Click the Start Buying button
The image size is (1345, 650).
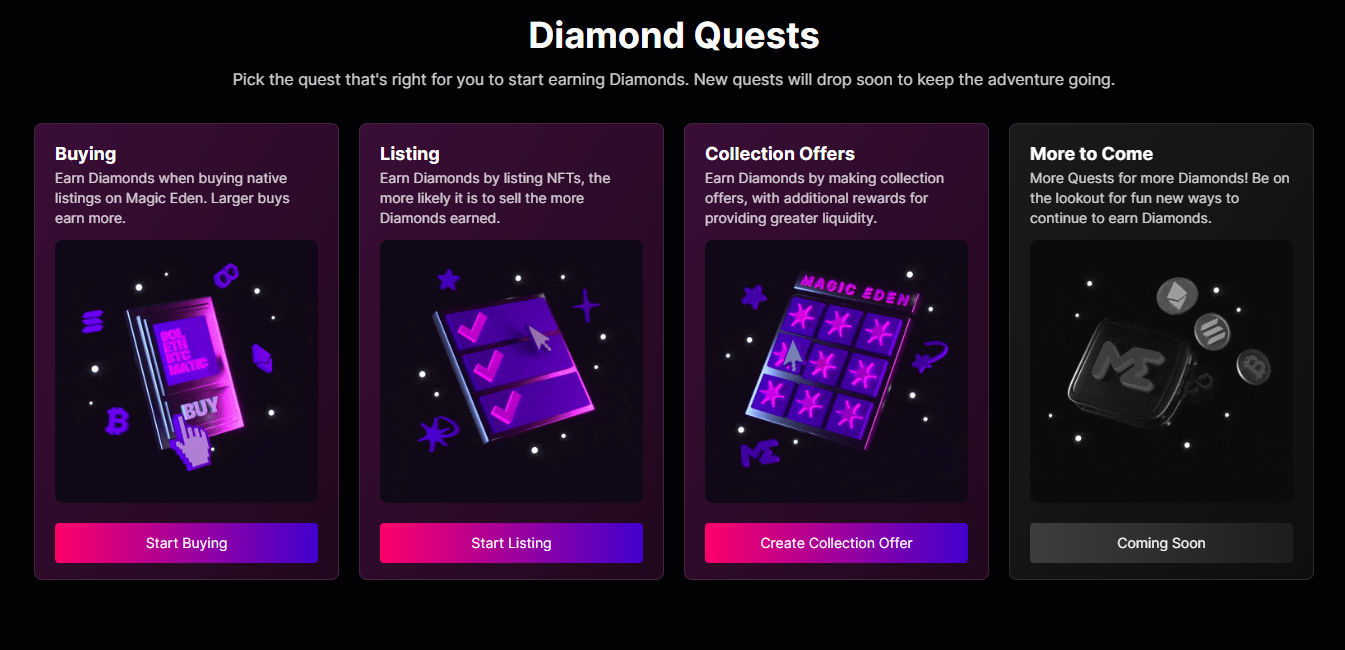(x=186, y=543)
